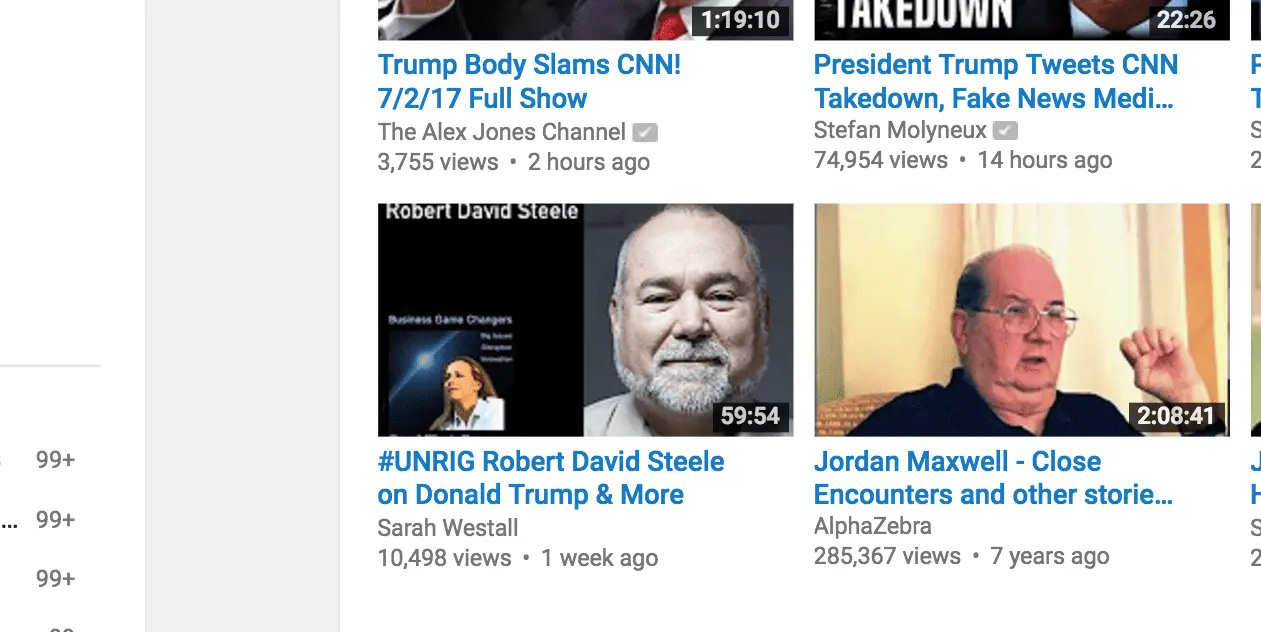This screenshot has height=632, width=1261.
Task: Visit AlphaZebra channel page
Action: tap(873, 526)
